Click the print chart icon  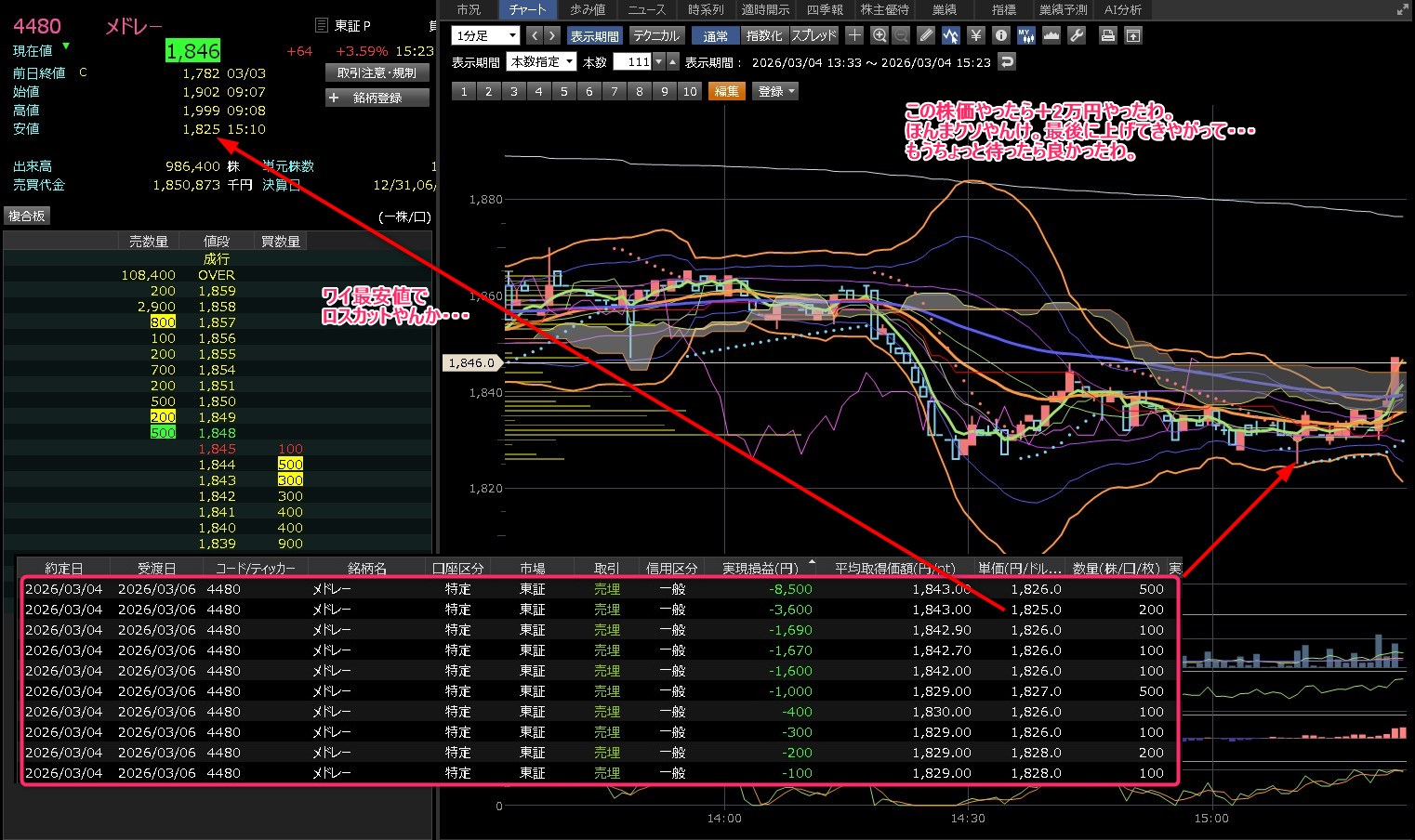[x=1108, y=35]
